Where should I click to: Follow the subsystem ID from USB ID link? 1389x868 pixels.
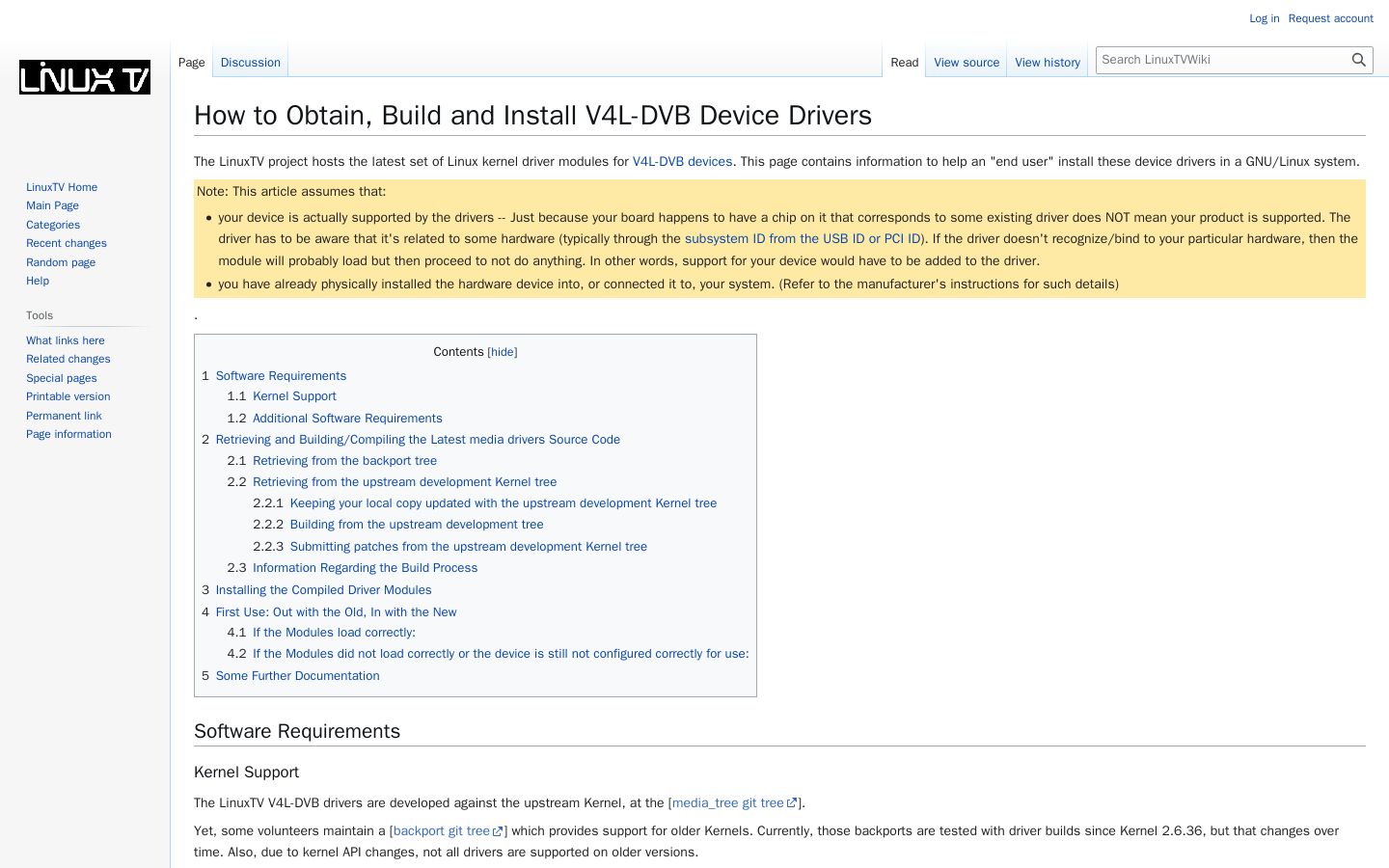pos(803,238)
